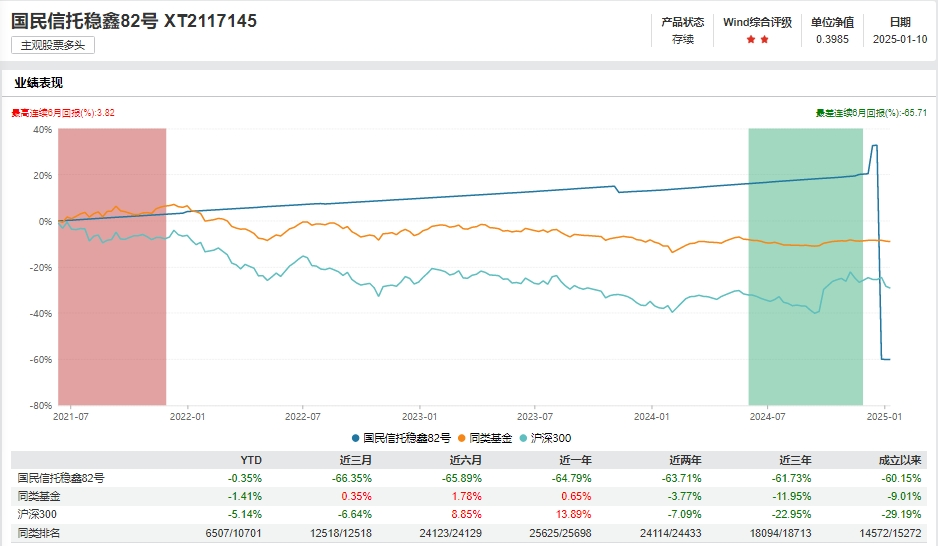Click the Wind综合评级 label
Image resolution: width=938 pixels, height=546 pixels.
pos(757,22)
